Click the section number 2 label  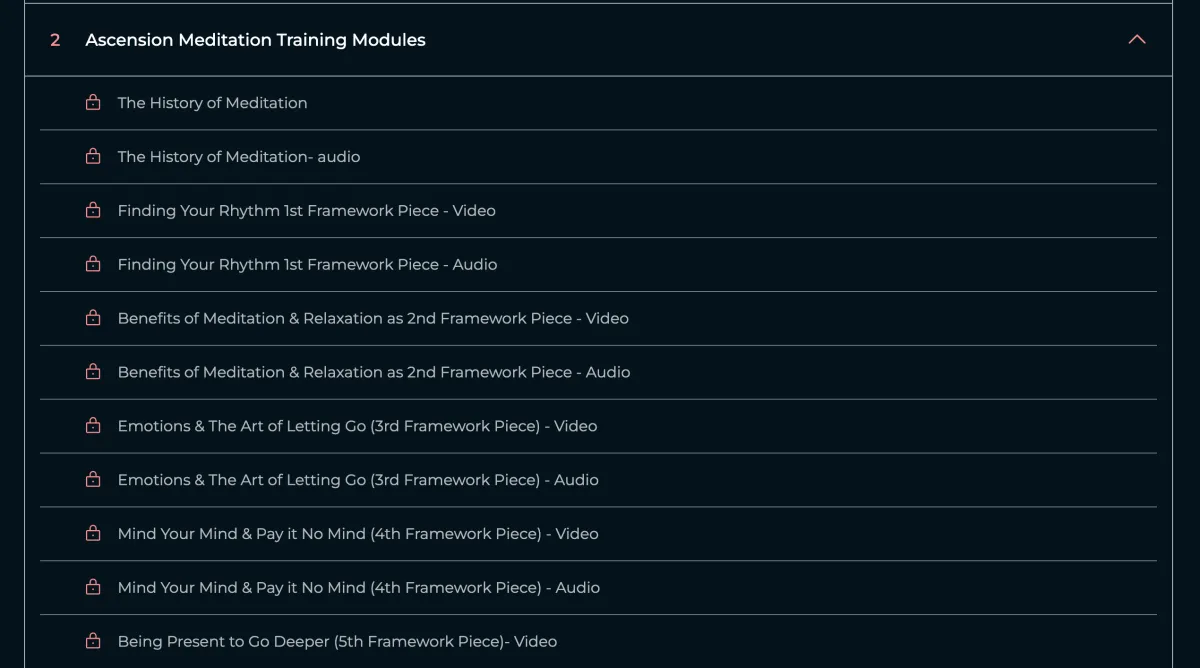pos(55,40)
